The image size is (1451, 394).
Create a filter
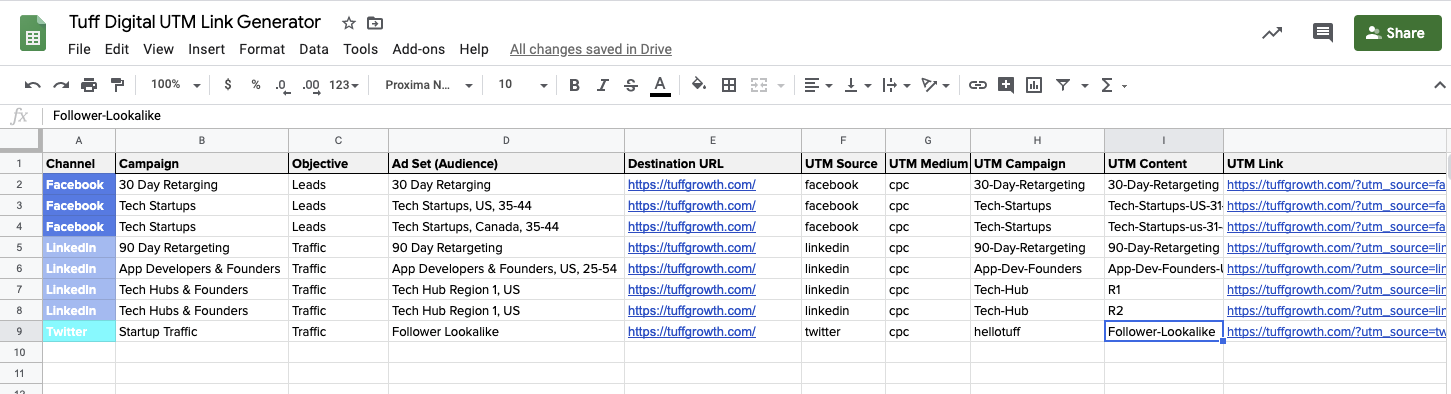pos(1063,85)
